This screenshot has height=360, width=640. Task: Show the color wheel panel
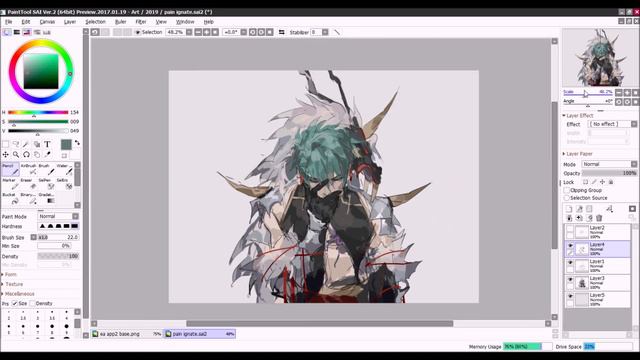tap(7, 32)
